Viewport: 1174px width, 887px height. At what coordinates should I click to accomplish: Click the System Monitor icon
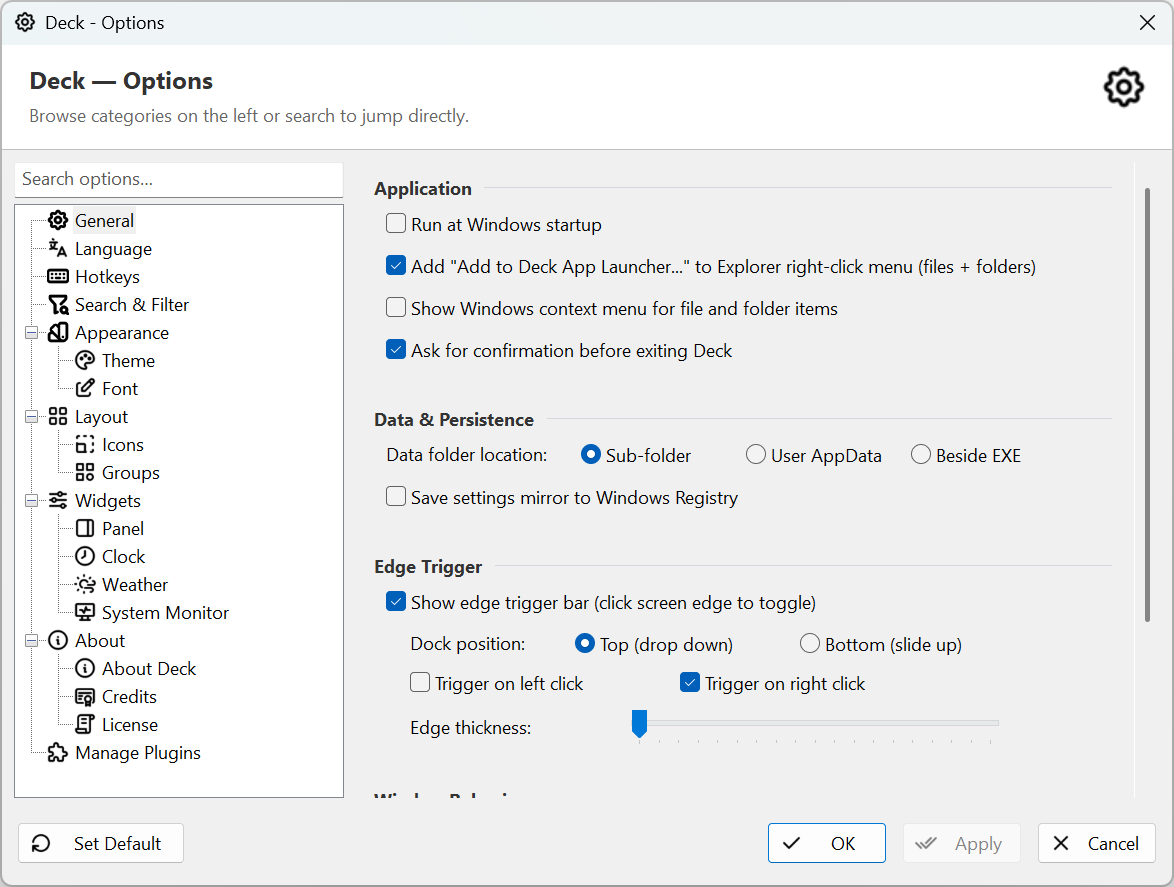pyautogui.click(x=85, y=612)
